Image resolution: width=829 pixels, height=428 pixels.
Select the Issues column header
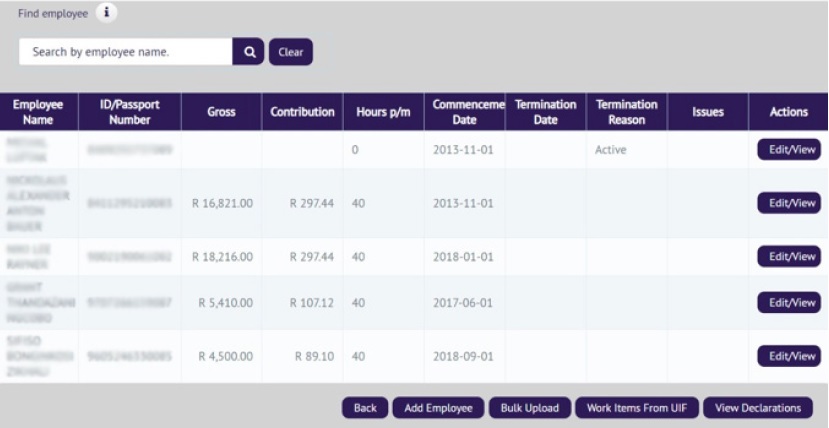tap(707, 112)
